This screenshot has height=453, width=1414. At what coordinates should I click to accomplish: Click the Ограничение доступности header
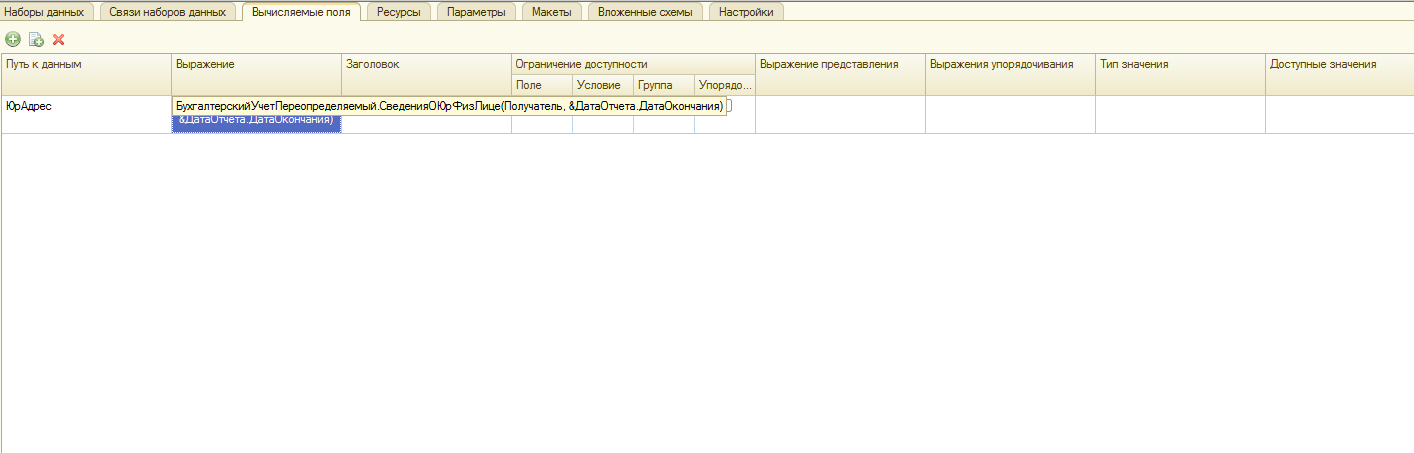(x=633, y=64)
